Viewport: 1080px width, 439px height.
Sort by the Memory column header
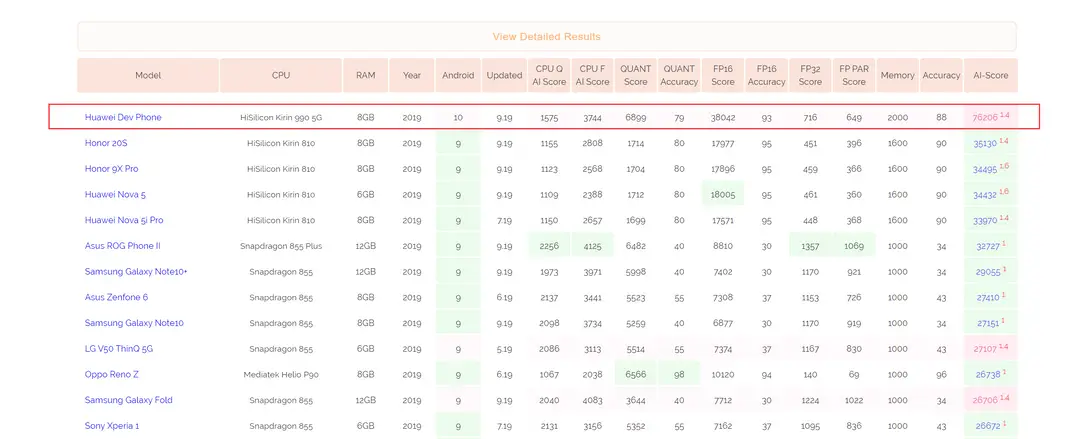[x=897, y=75]
